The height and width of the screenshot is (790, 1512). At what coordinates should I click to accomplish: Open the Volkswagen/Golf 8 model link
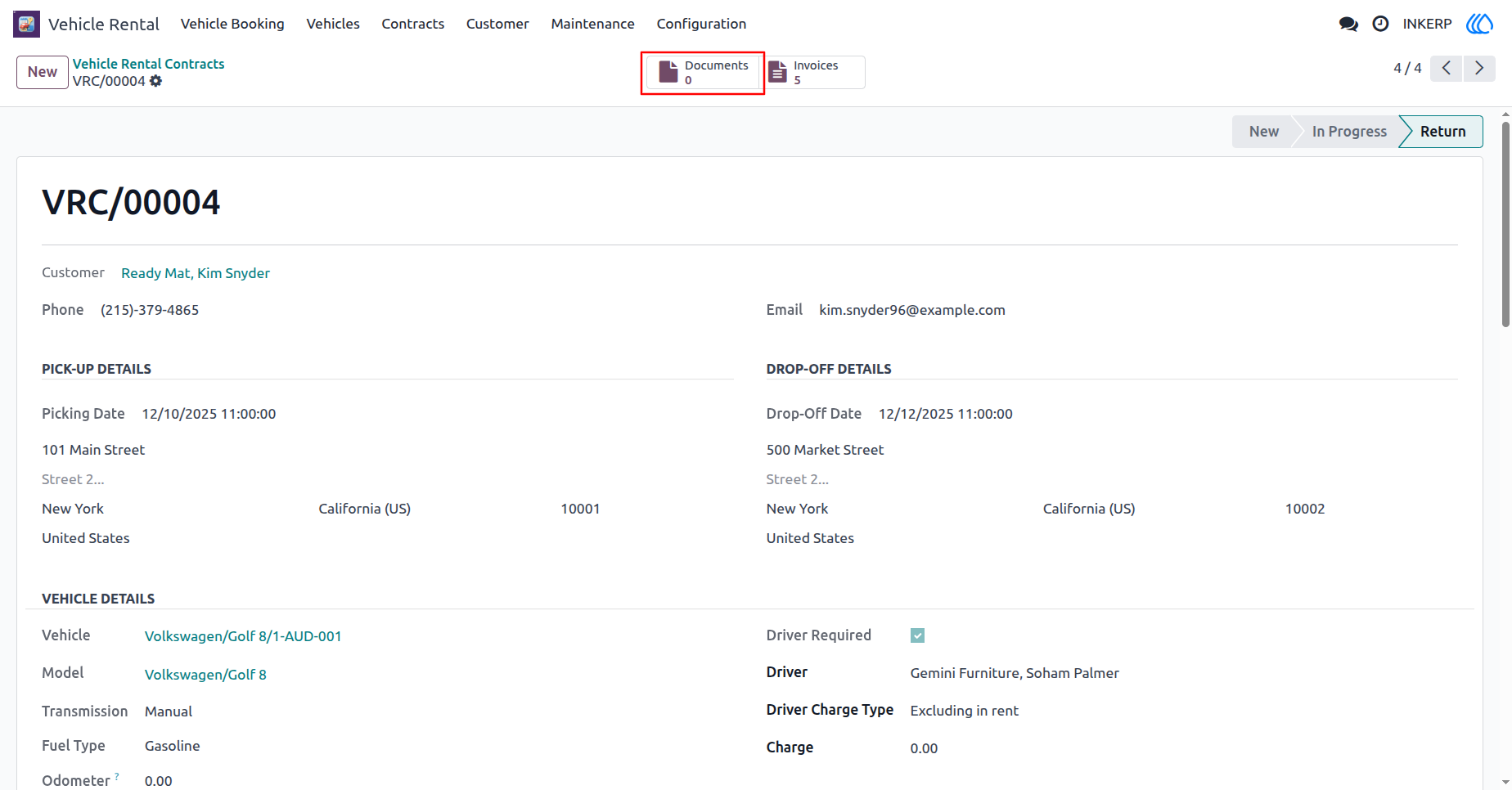205,675
